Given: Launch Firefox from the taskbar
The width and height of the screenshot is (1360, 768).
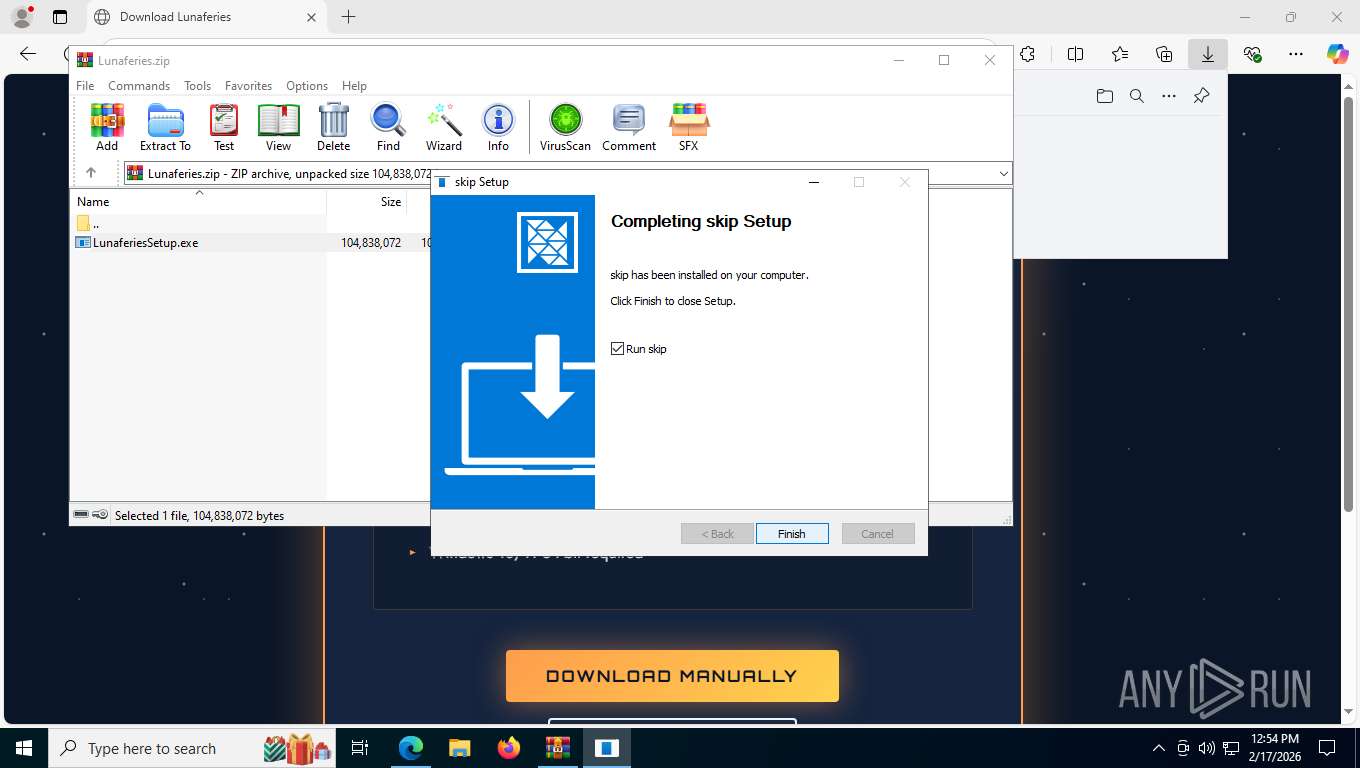Looking at the screenshot, I should (509, 748).
